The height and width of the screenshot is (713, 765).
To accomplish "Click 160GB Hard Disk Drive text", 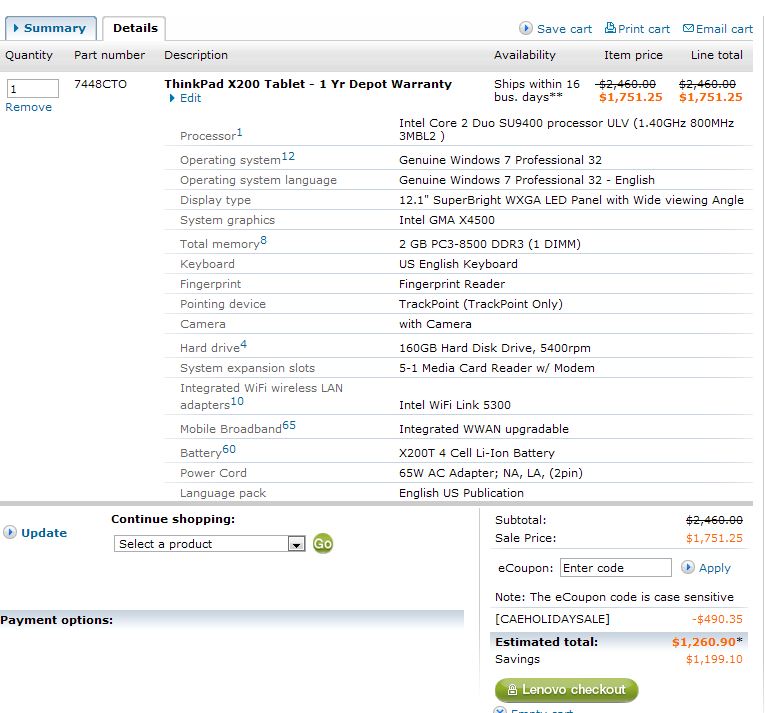I will [x=495, y=348].
